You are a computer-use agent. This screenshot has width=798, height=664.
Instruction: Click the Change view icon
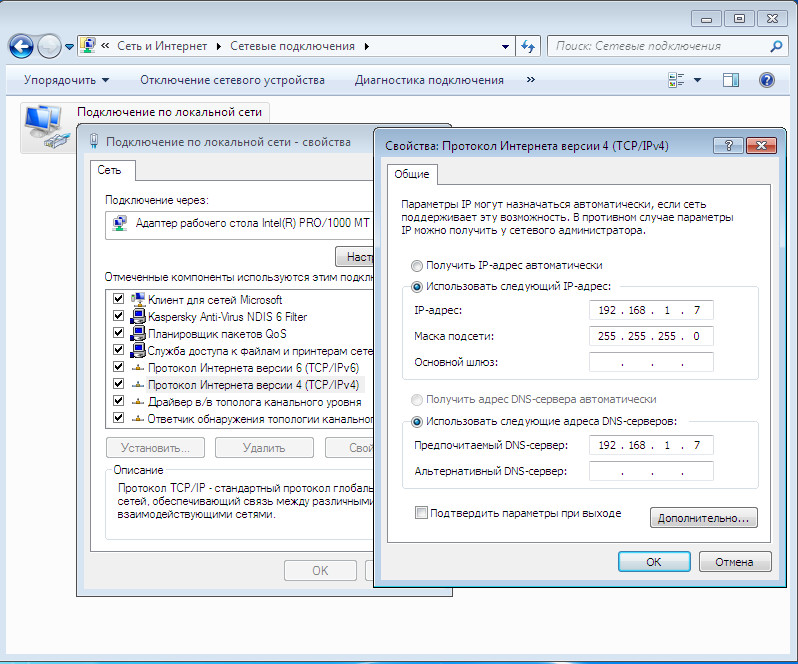click(676, 80)
